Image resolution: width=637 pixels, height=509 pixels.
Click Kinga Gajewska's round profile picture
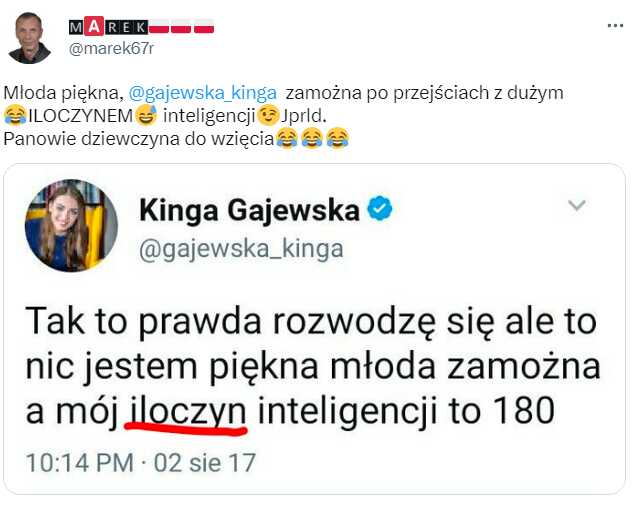pos(71,226)
